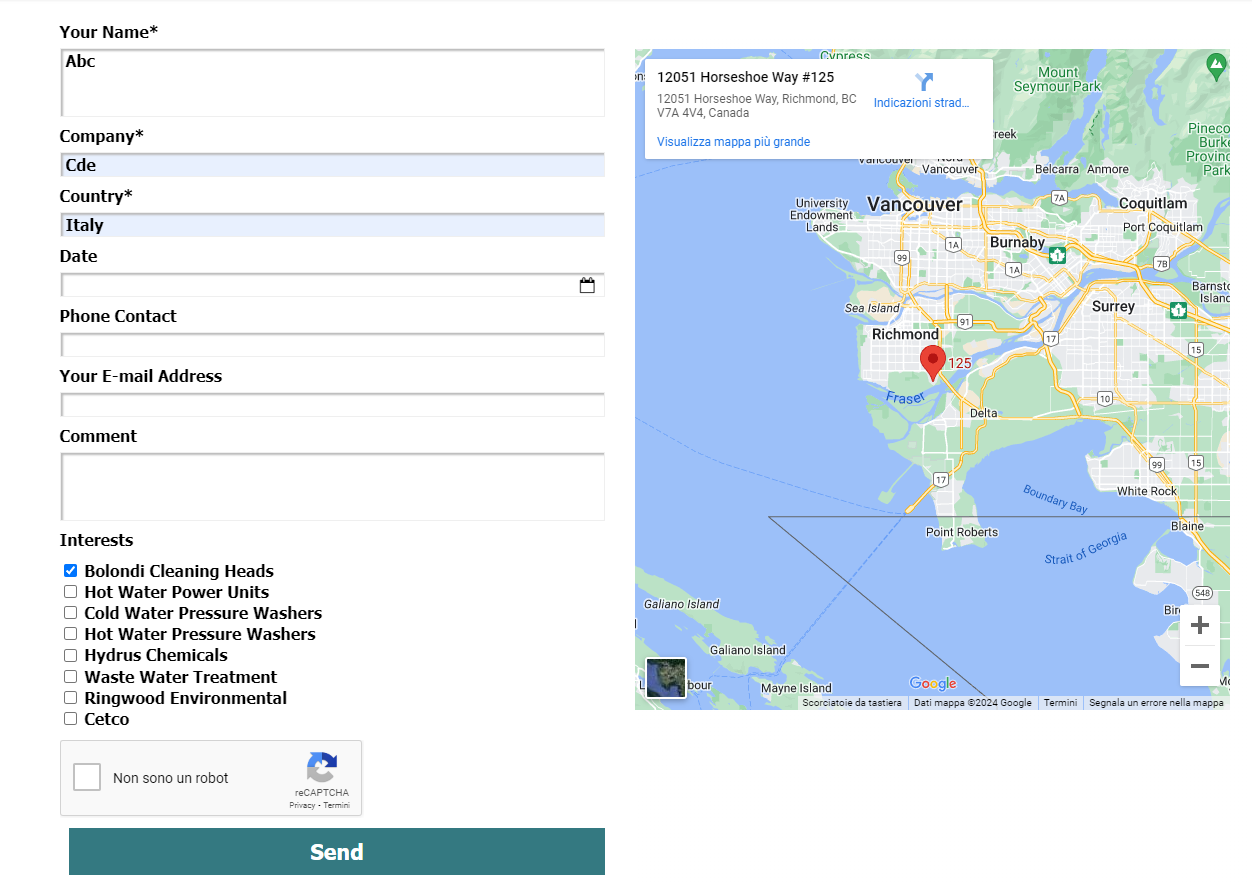The width and height of the screenshot is (1252, 884).
Task: Click the Bolondi Cleaning Heads label text
Action: point(179,571)
